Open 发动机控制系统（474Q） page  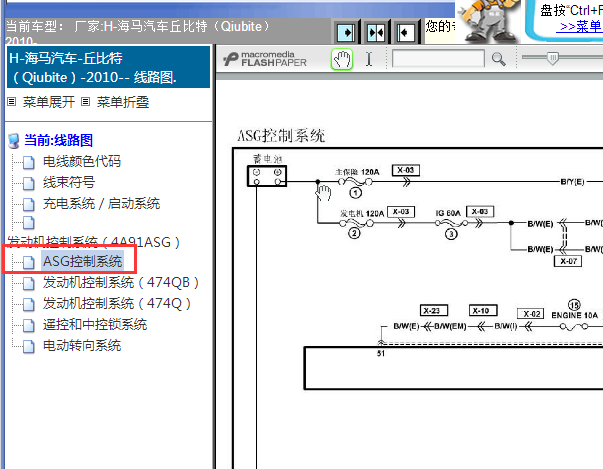(117, 304)
